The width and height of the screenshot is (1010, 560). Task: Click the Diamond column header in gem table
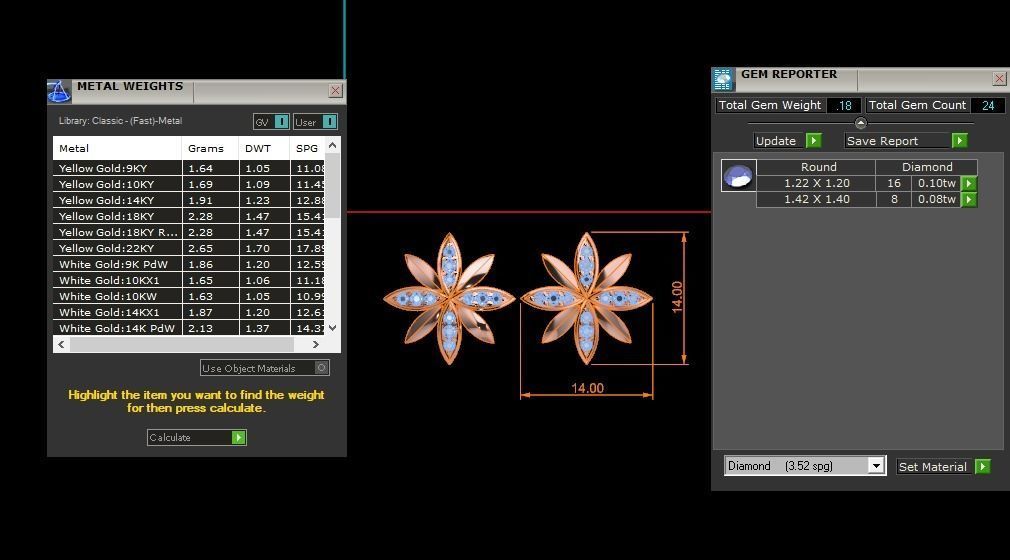[926, 167]
